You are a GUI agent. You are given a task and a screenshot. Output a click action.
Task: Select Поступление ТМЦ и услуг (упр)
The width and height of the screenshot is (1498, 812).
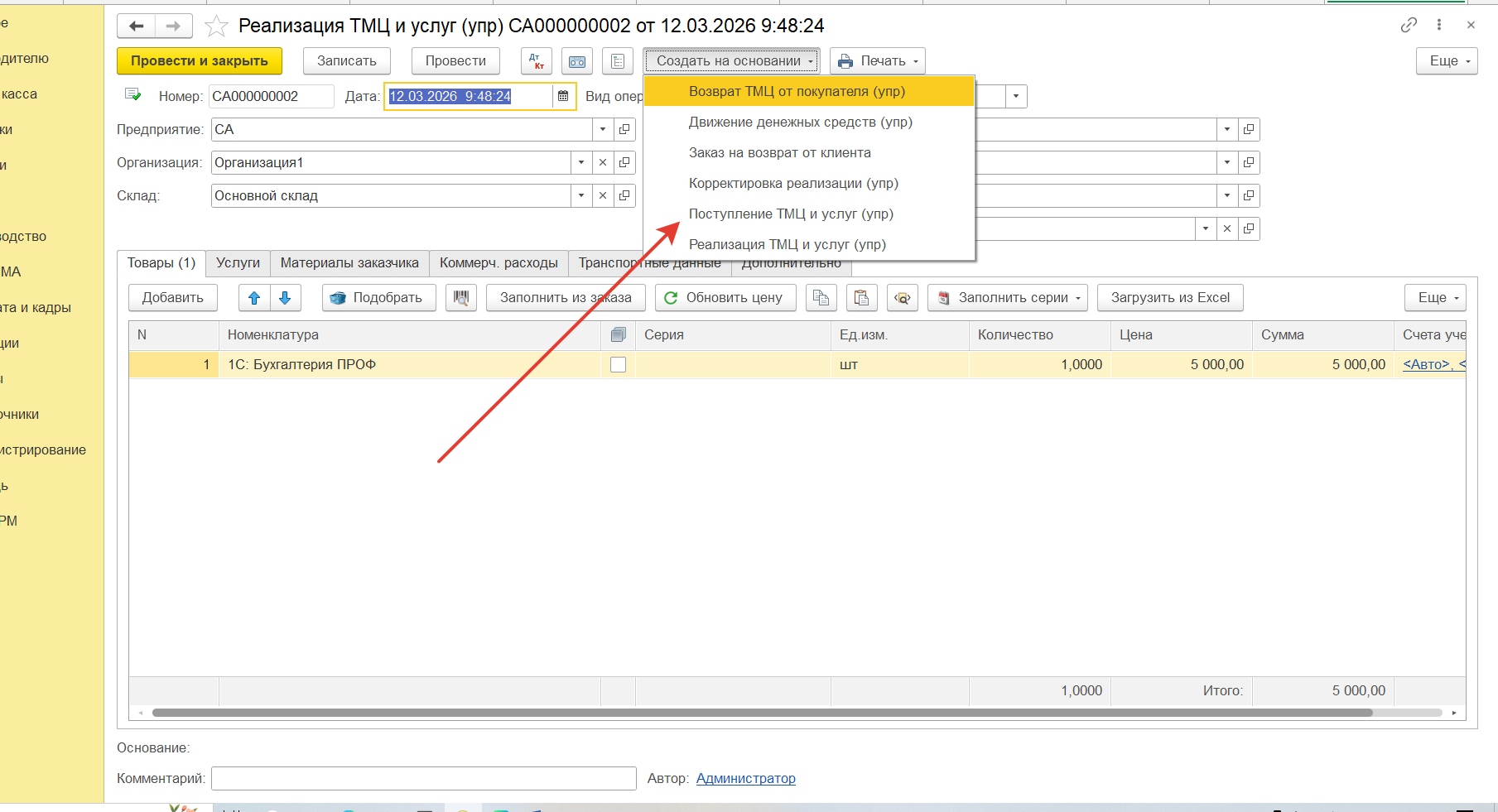pos(809,214)
